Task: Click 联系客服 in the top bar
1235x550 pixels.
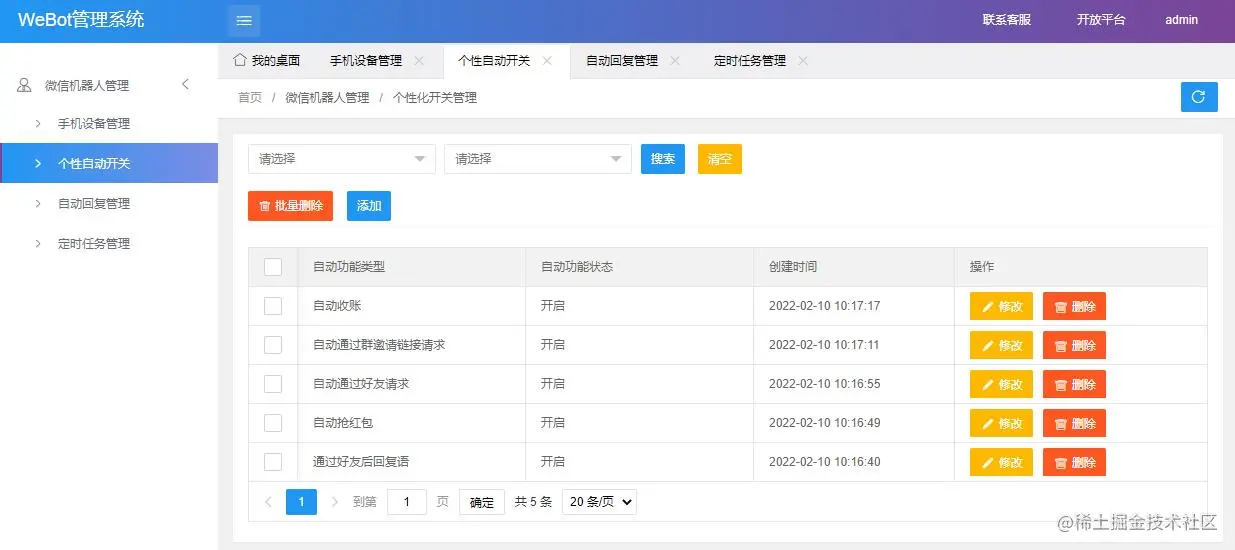Action: [1006, 20]
